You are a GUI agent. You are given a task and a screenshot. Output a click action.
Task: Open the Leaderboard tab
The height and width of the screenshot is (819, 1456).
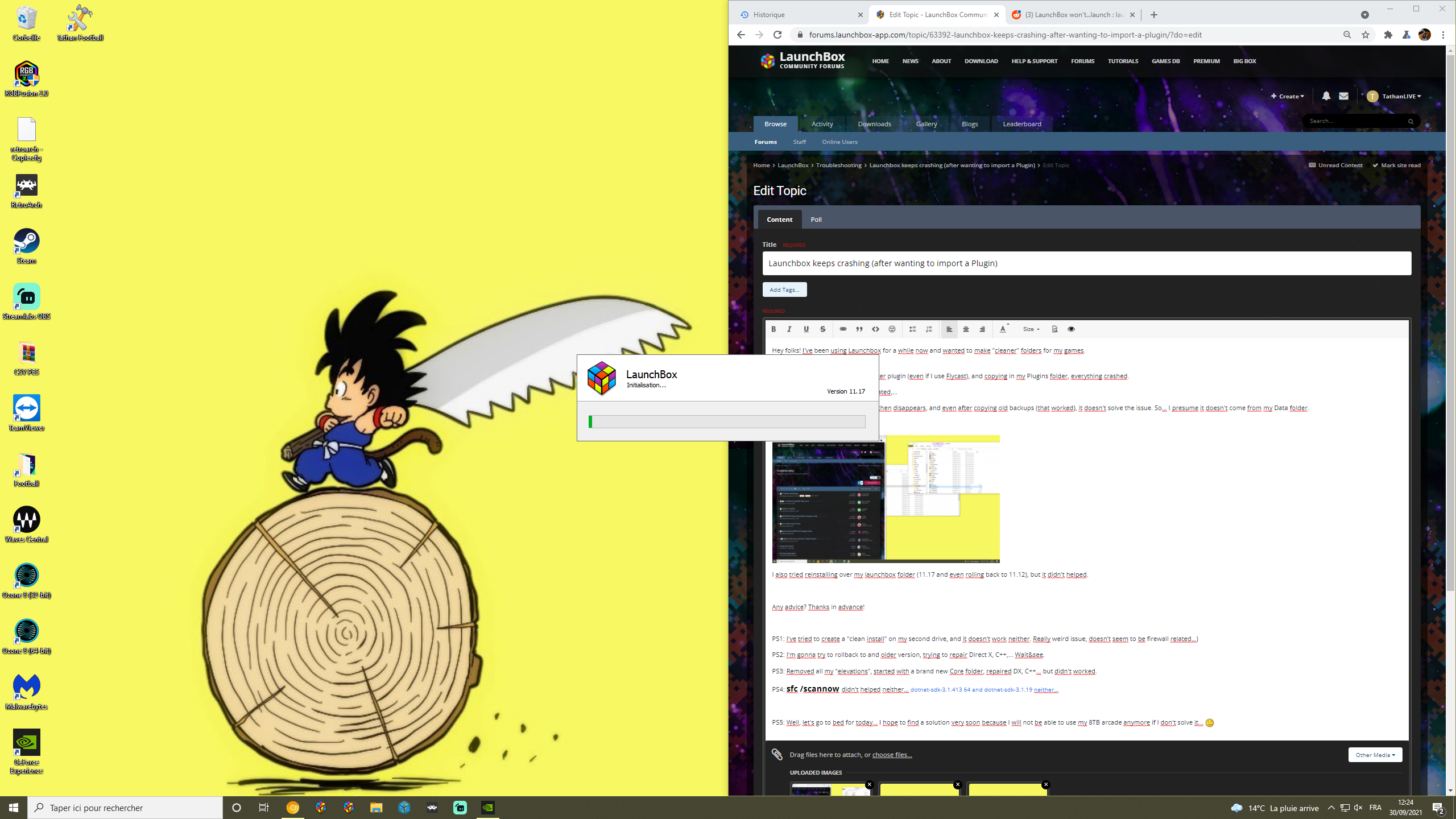[x=1022, y=124]
